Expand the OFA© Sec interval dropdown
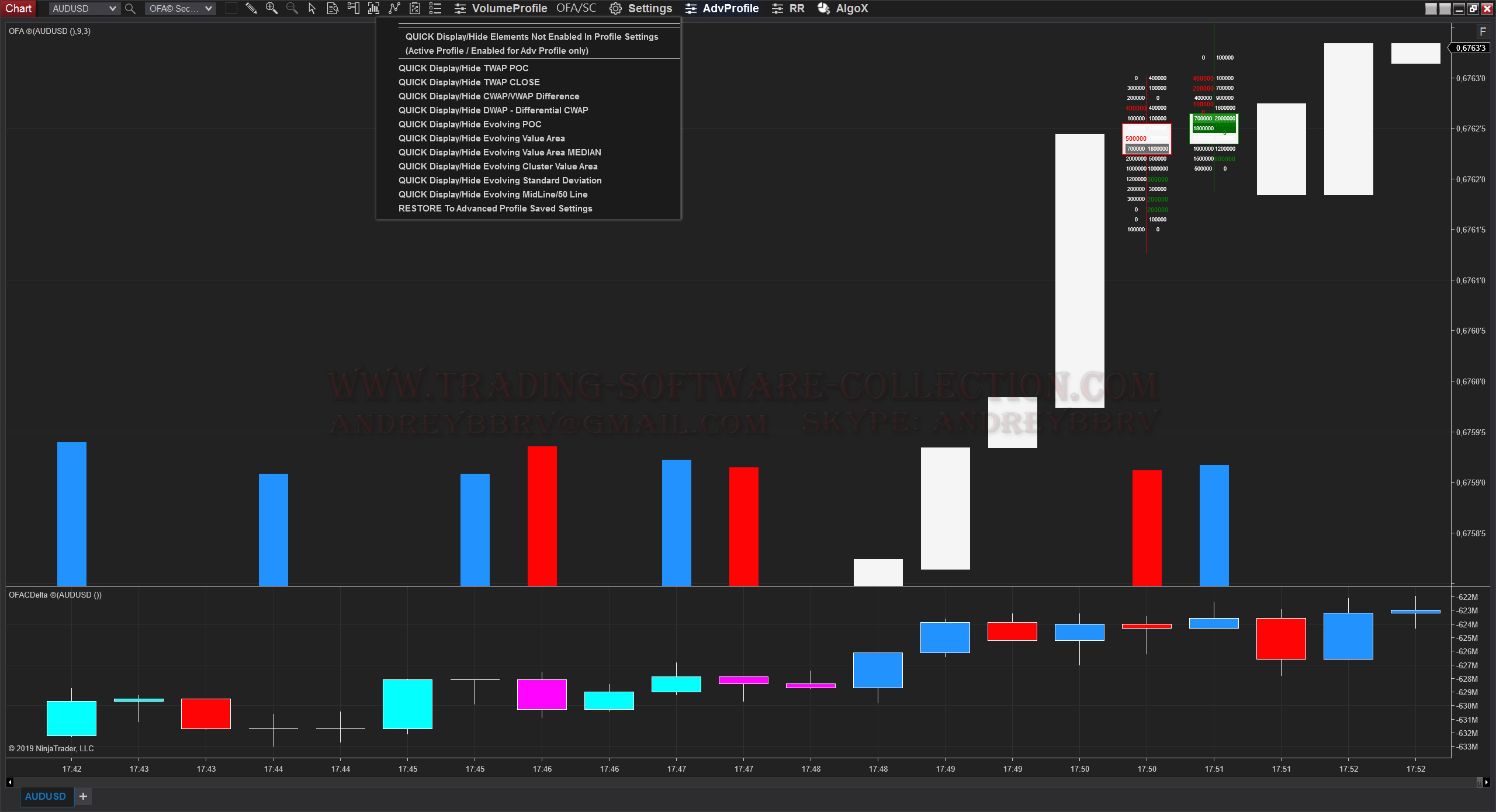This screenshot has height=812, width=1496. [x=180, y=9]
